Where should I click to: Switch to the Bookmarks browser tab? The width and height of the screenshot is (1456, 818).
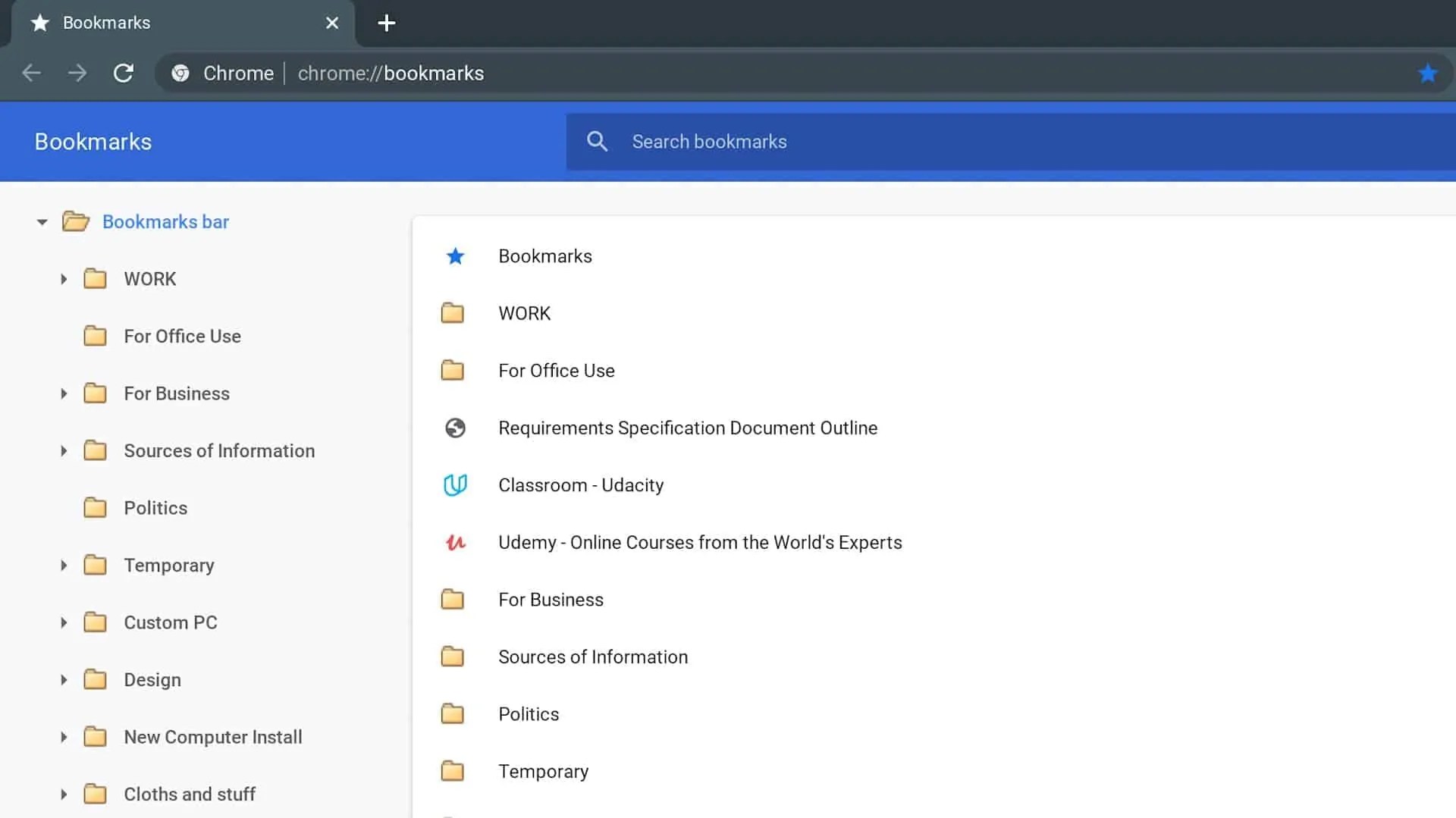[106, 23]
